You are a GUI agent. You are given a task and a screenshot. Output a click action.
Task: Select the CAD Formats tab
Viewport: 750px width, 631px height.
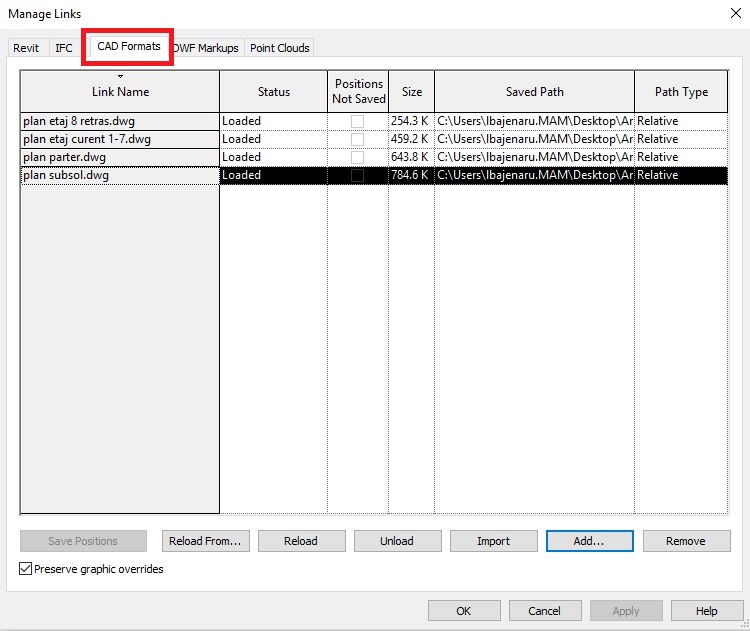point(129,46)
